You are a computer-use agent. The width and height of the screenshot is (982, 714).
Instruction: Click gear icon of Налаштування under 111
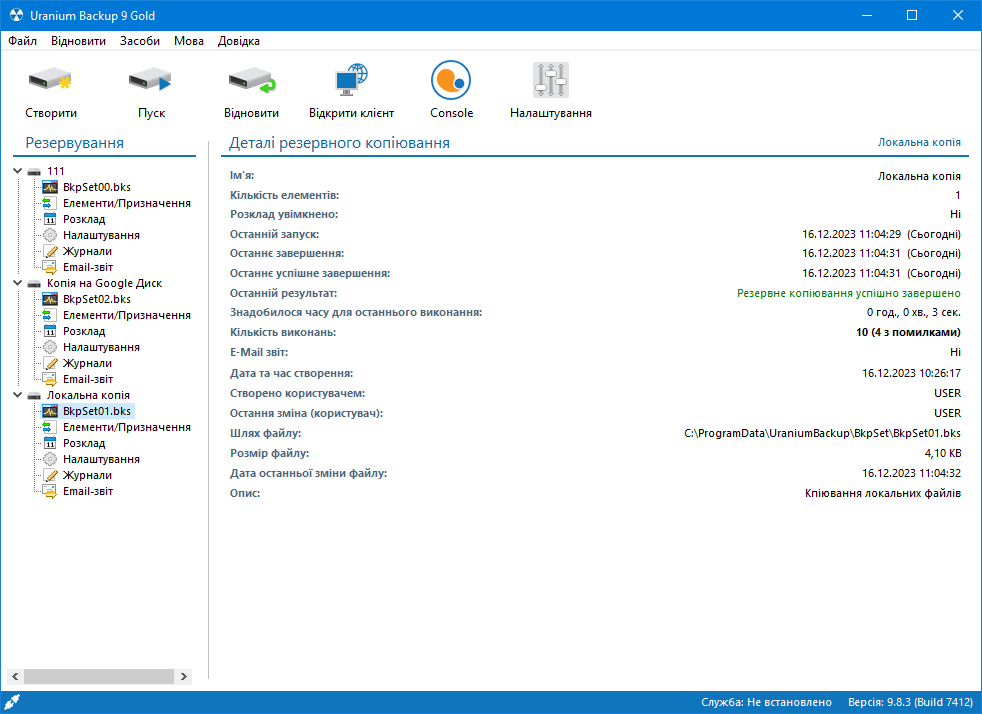point(50,235)
